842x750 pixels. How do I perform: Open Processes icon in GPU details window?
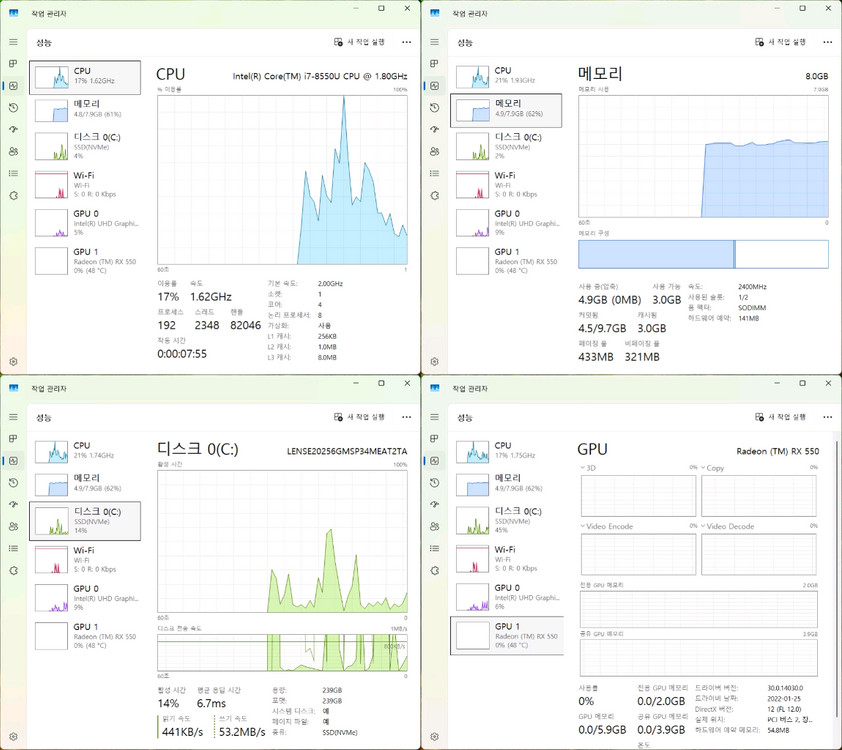tap(434, 439)
